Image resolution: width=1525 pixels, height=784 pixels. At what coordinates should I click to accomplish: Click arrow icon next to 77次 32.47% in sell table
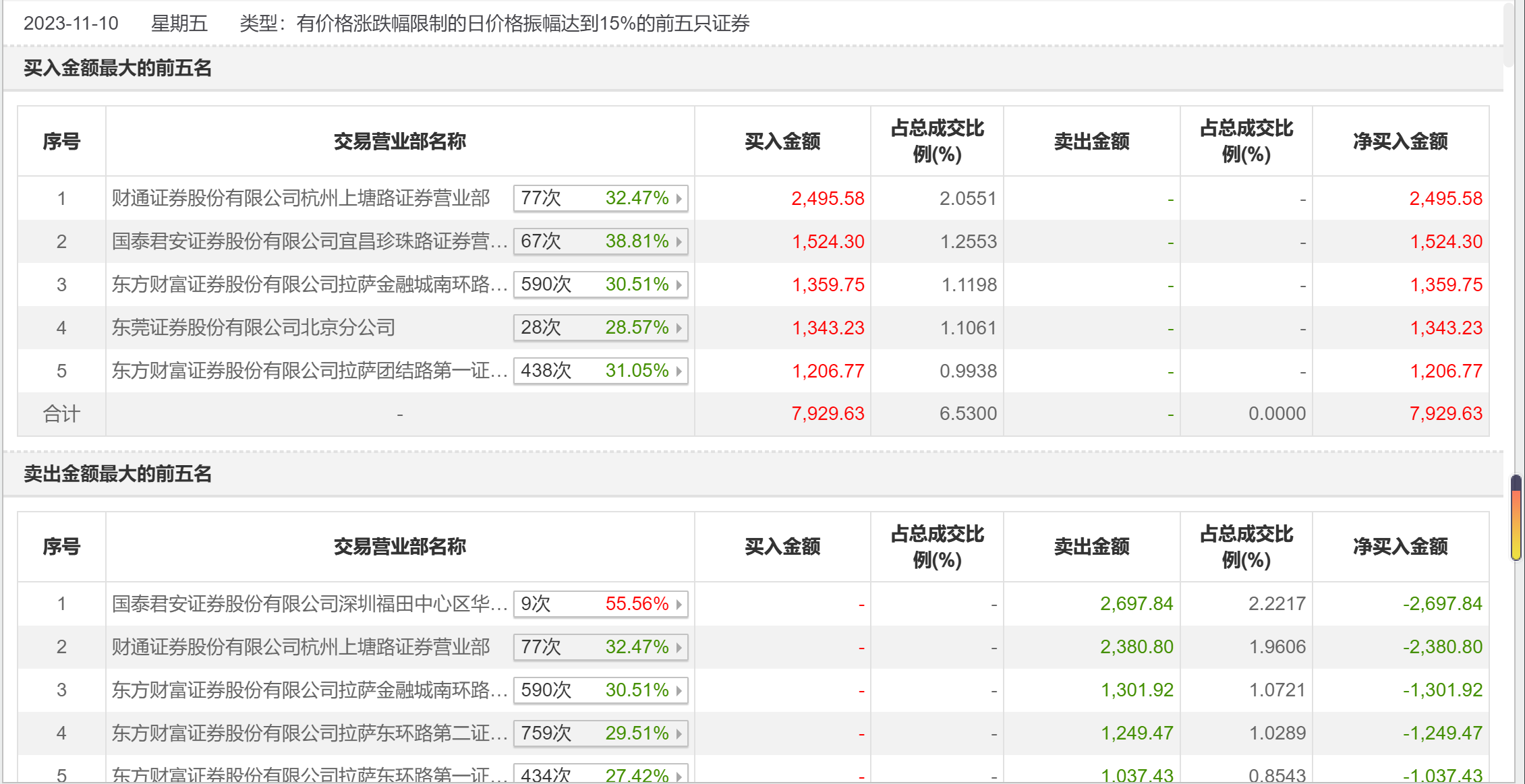point(679,647)
